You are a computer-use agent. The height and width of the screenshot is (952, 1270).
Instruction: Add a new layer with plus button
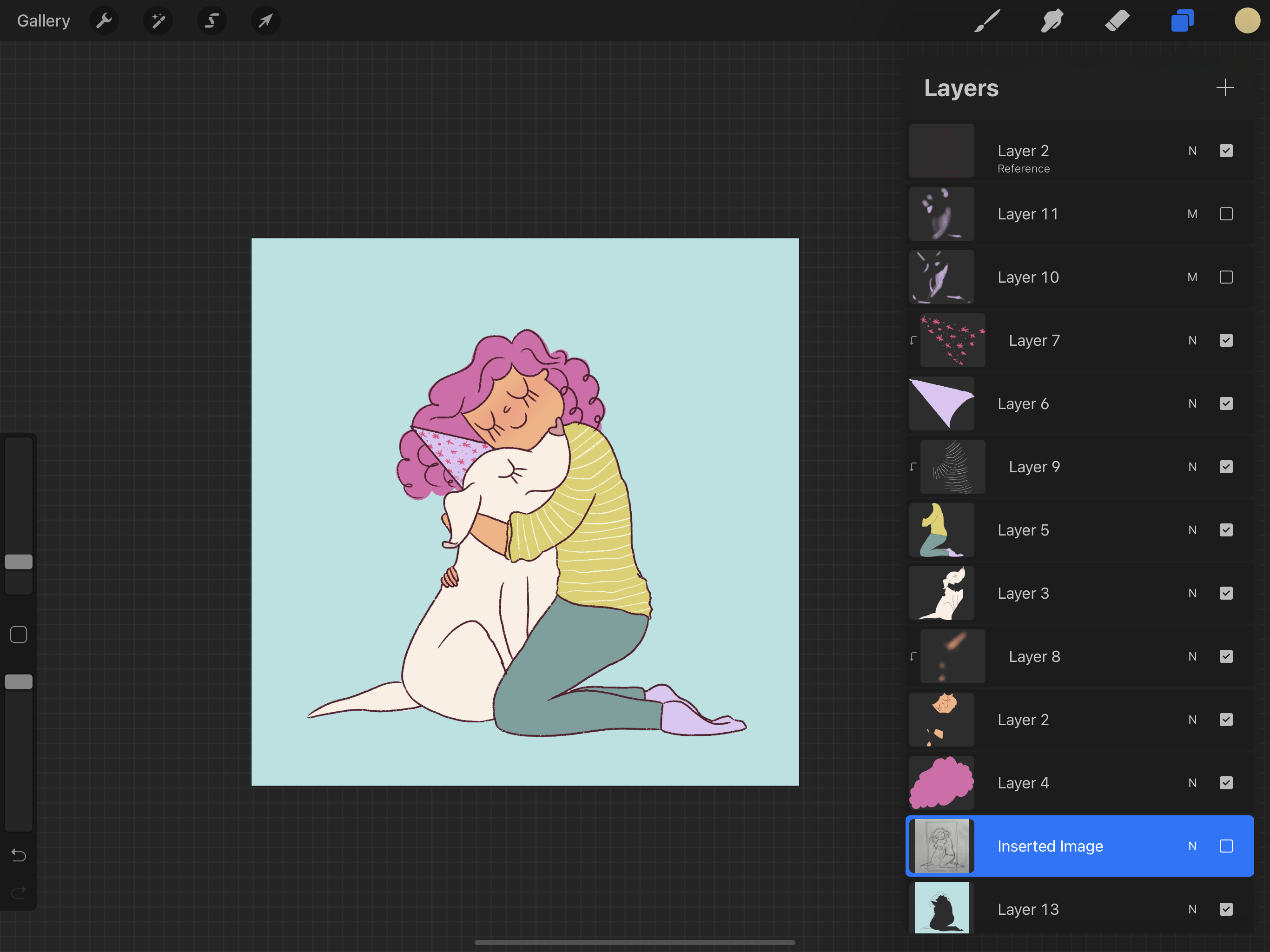[x=1224, y=88]
